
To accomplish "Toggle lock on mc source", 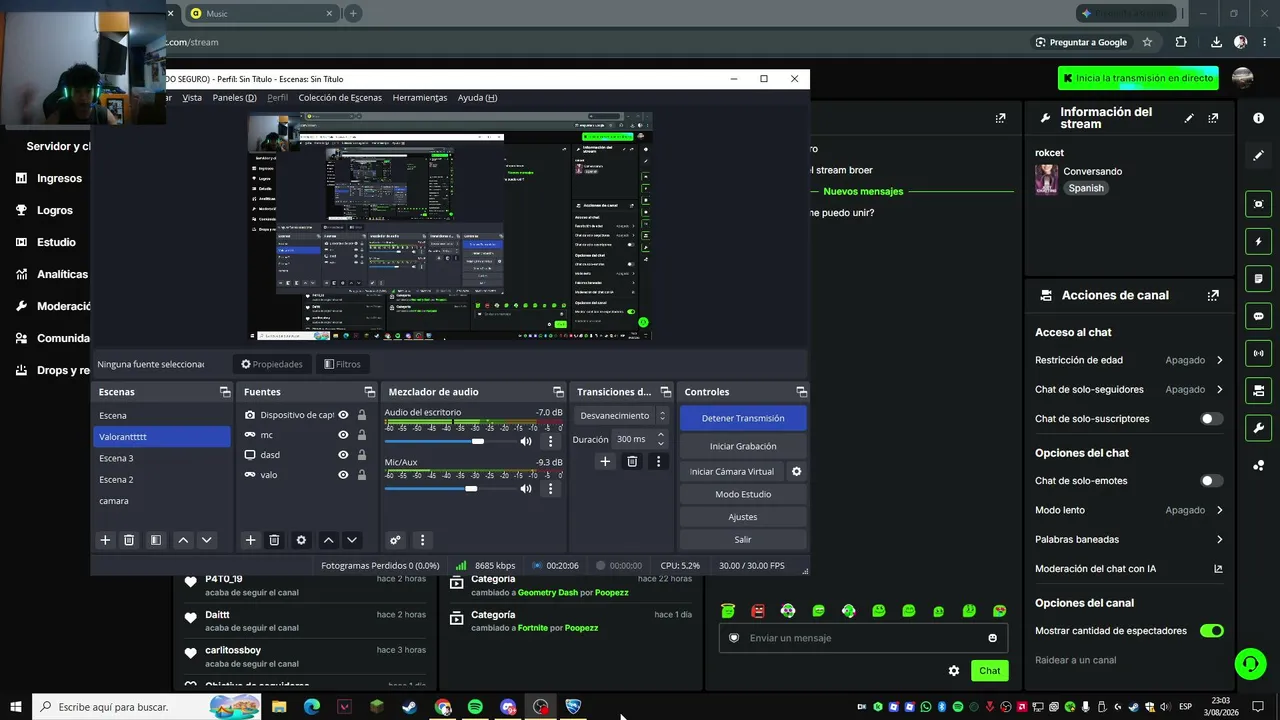I will 362,435.
